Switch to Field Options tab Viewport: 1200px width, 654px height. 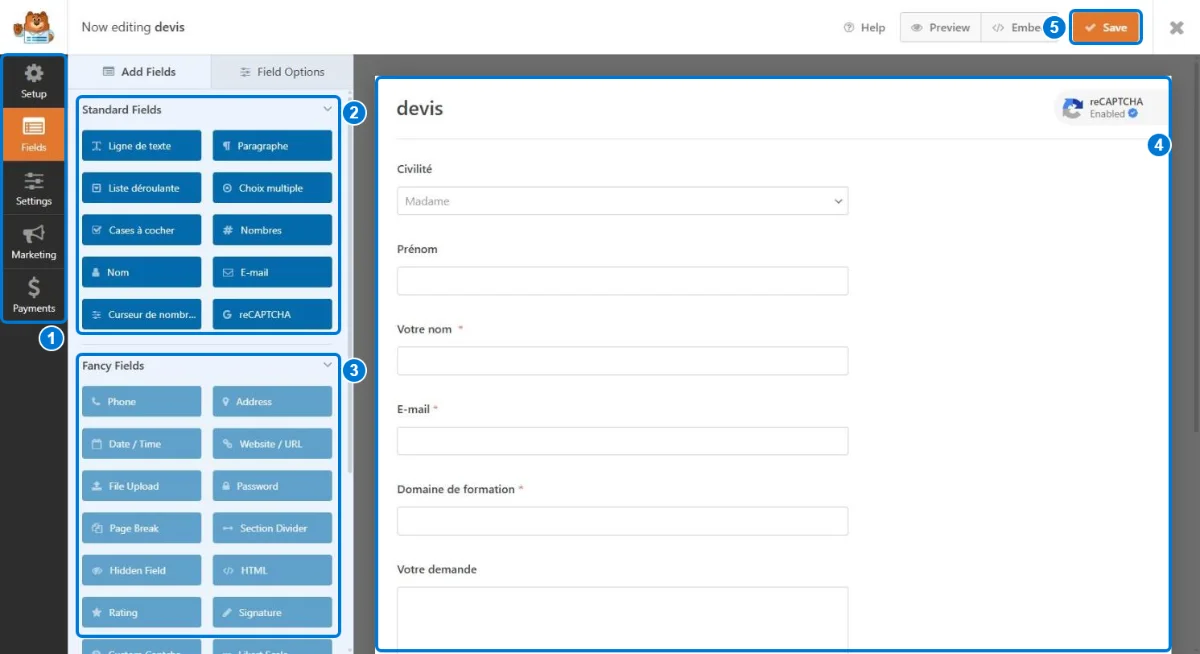pos(282,72)
